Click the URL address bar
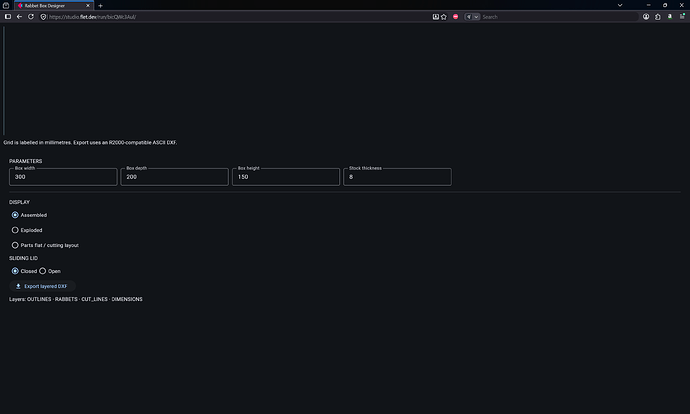This screenshot has width=690, height=414. coord(238,17)
